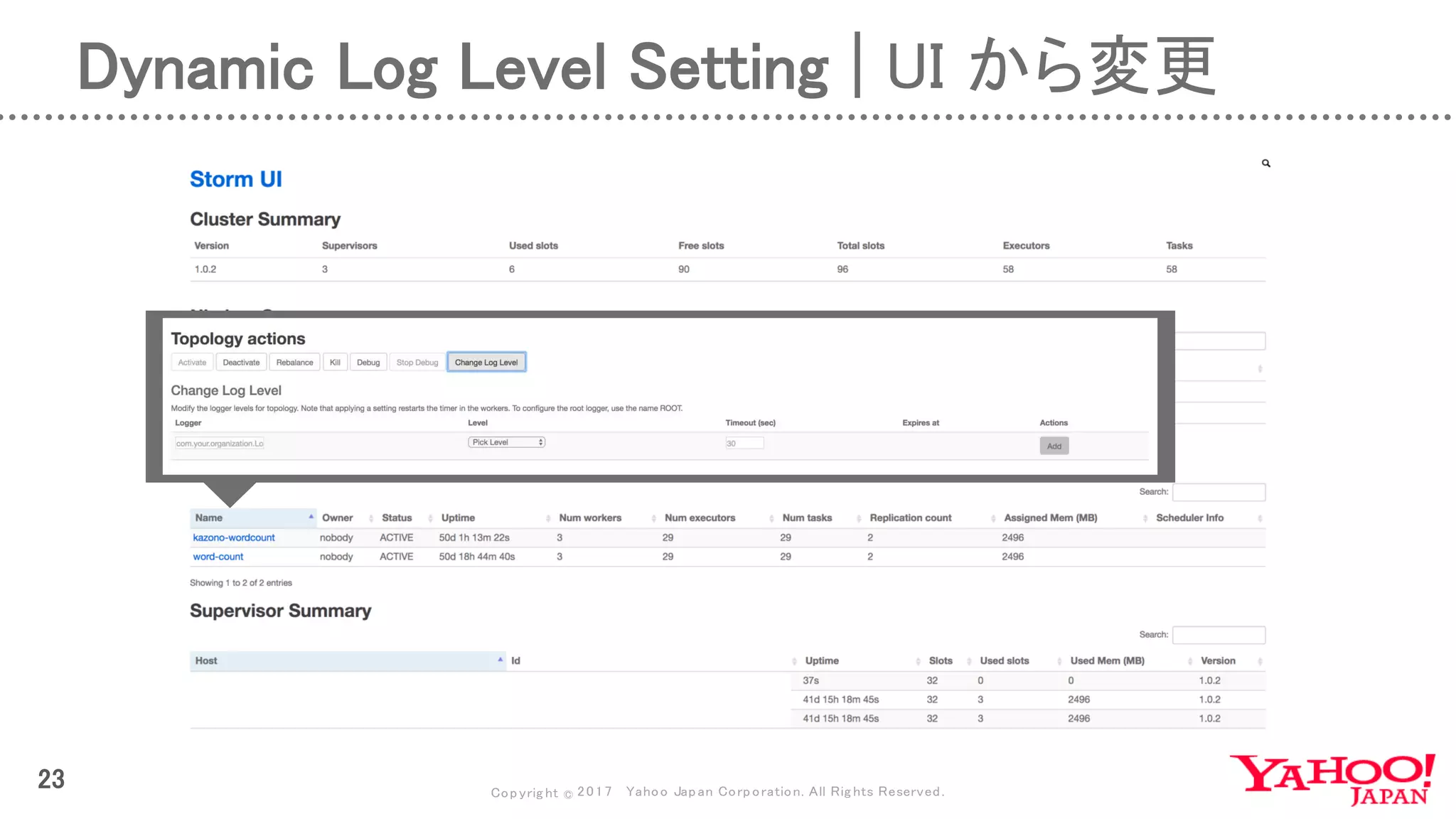
Task: Select the Free slots value 90
Action: point(684,269)
